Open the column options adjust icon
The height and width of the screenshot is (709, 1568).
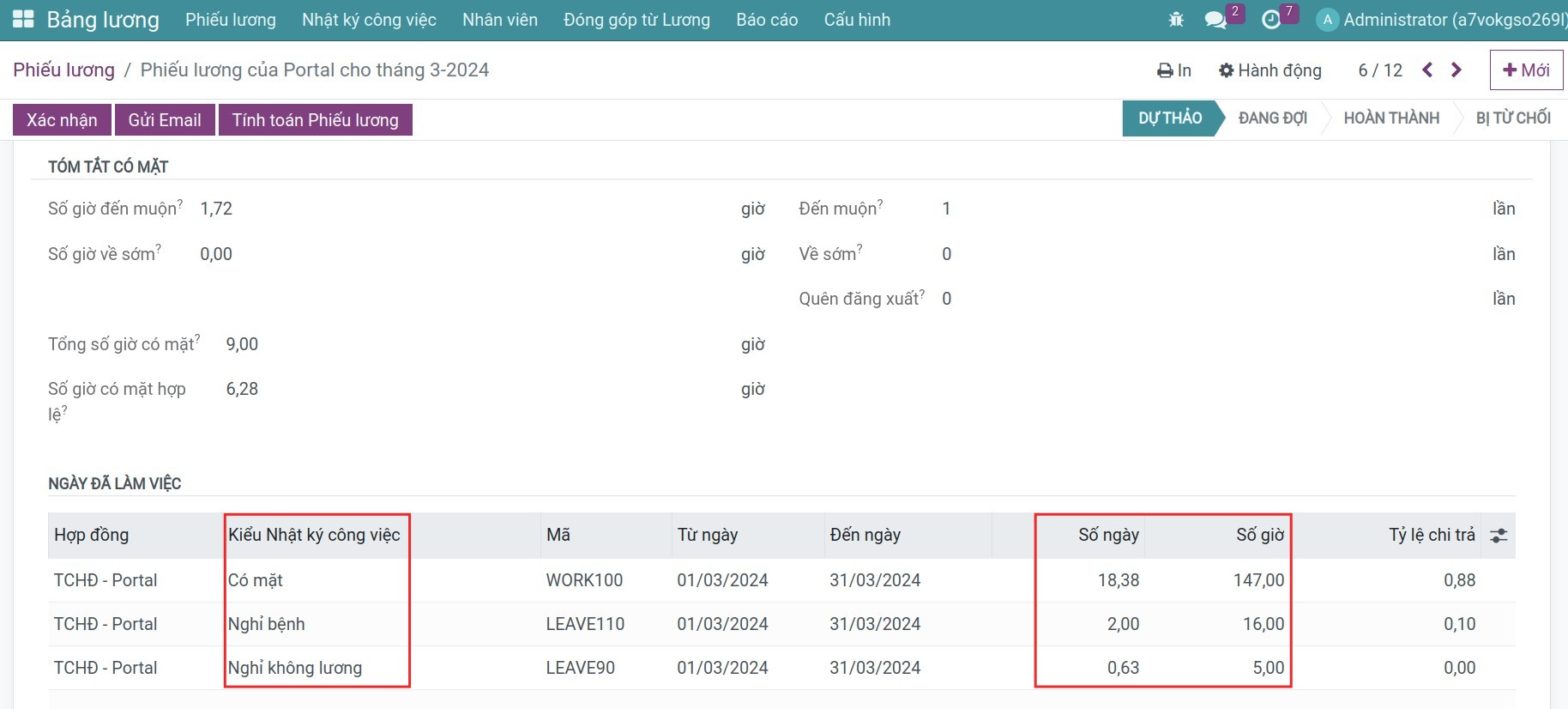tap(1499, 536)
